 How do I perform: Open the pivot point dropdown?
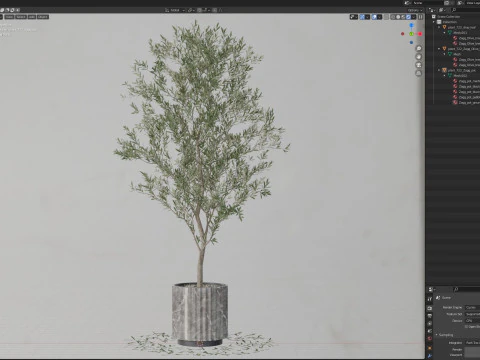(x=191, y=10)
